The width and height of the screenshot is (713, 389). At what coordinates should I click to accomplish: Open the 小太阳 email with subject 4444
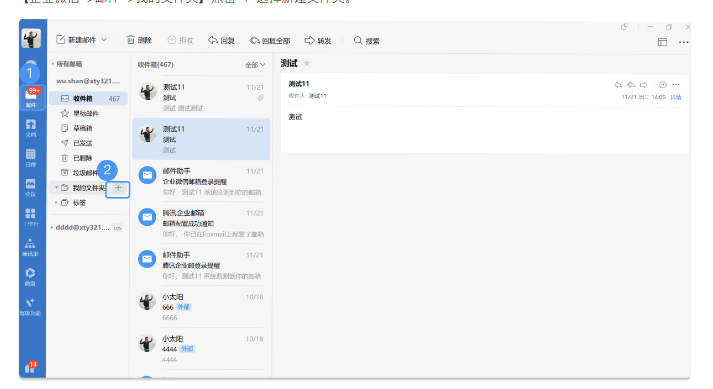tap(201, 349)
